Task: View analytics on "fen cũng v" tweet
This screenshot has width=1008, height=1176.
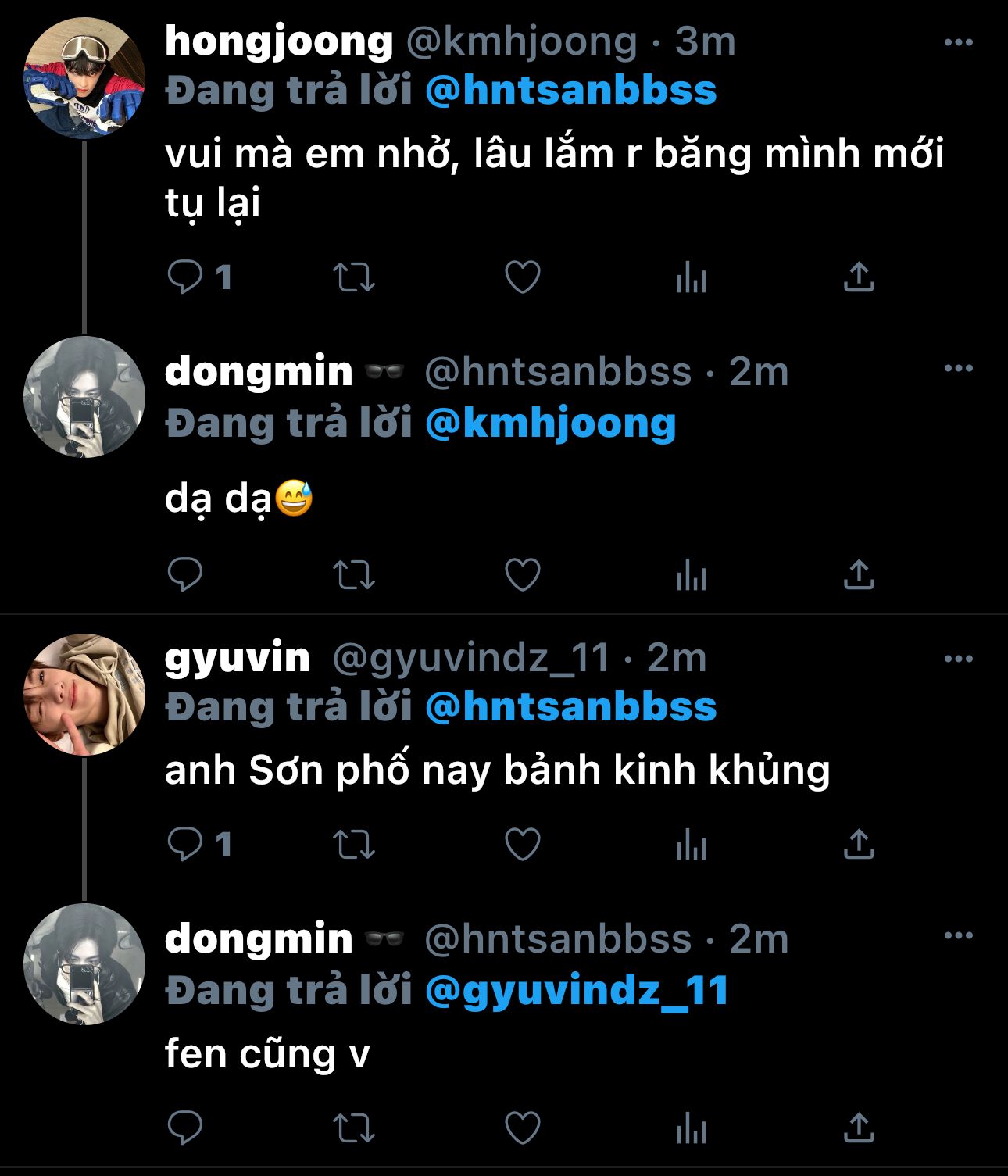Action: pos(691,1128)
